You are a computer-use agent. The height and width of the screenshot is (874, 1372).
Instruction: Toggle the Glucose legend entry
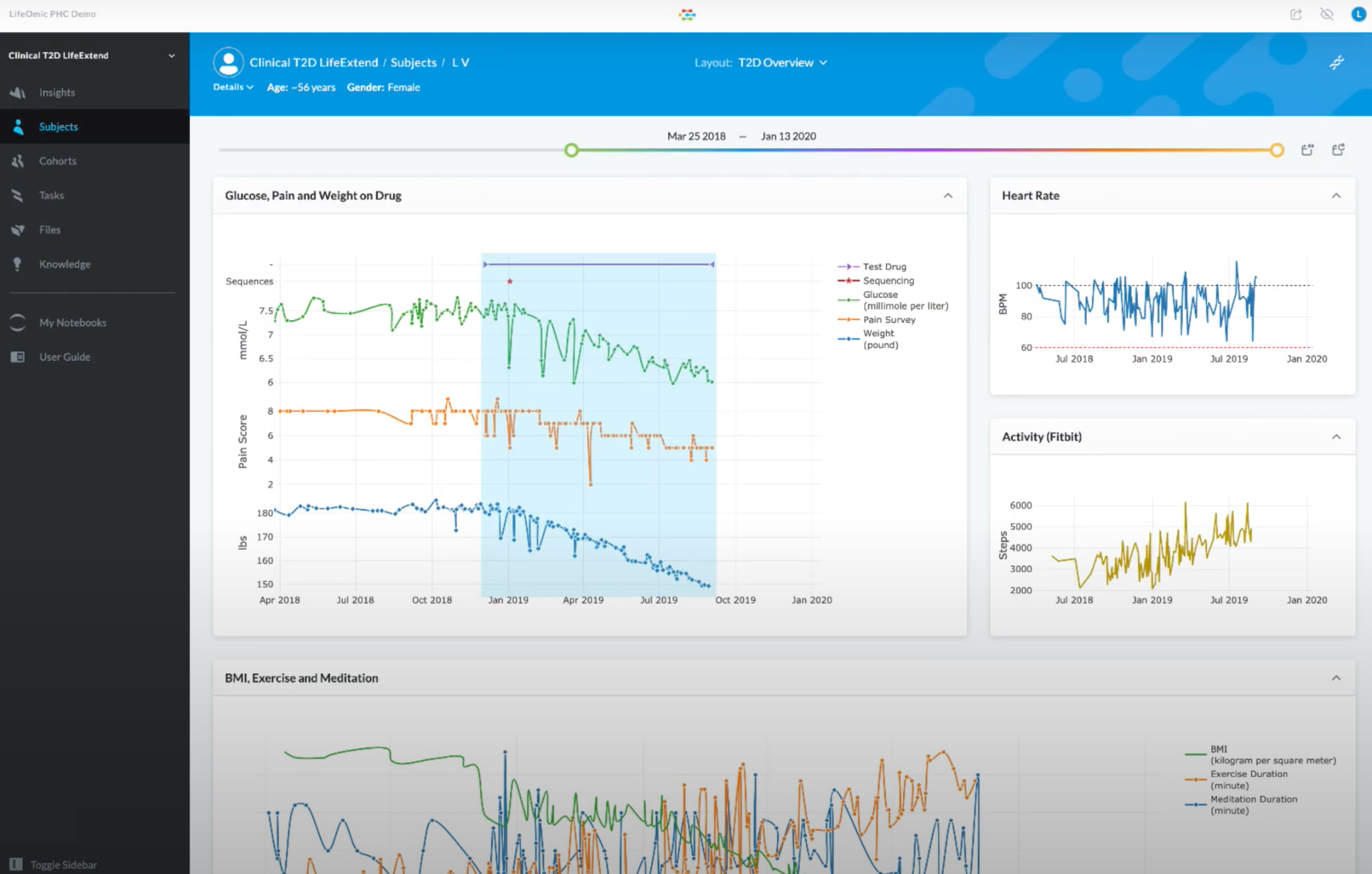[x=892, y=300]
